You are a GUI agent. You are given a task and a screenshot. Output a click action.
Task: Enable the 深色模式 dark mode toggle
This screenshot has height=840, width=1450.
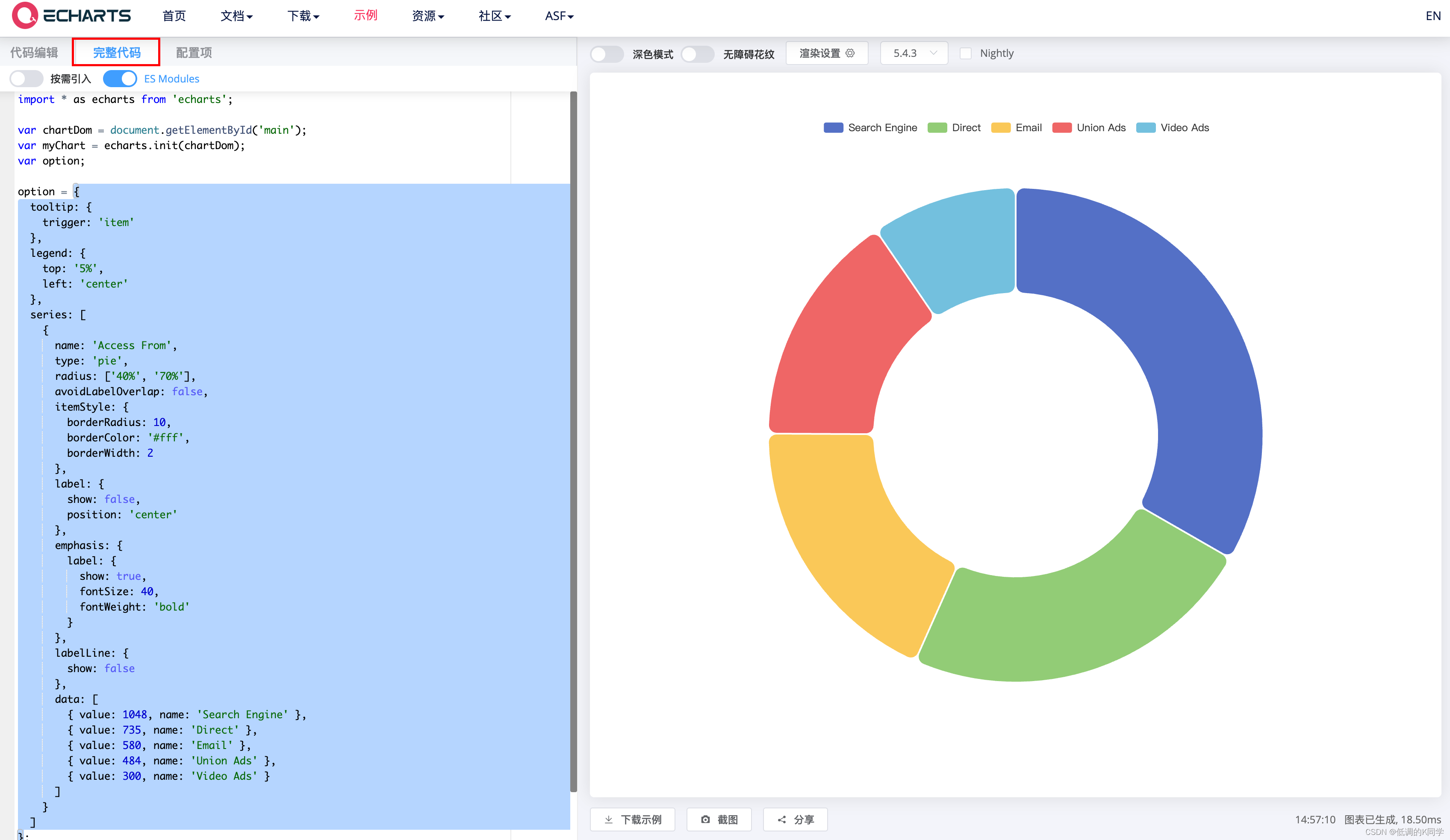(x=607, y=53)
